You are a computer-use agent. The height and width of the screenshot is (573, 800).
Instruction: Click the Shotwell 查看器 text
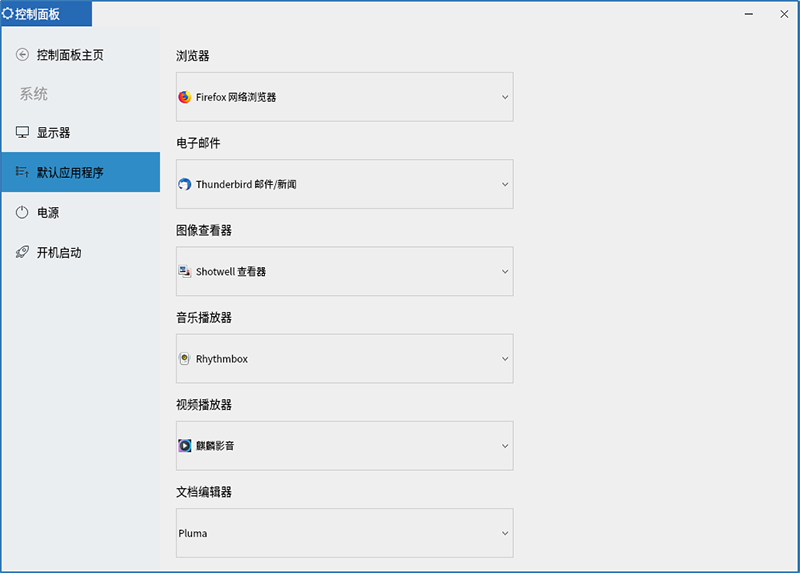click(x=231, y=271)
